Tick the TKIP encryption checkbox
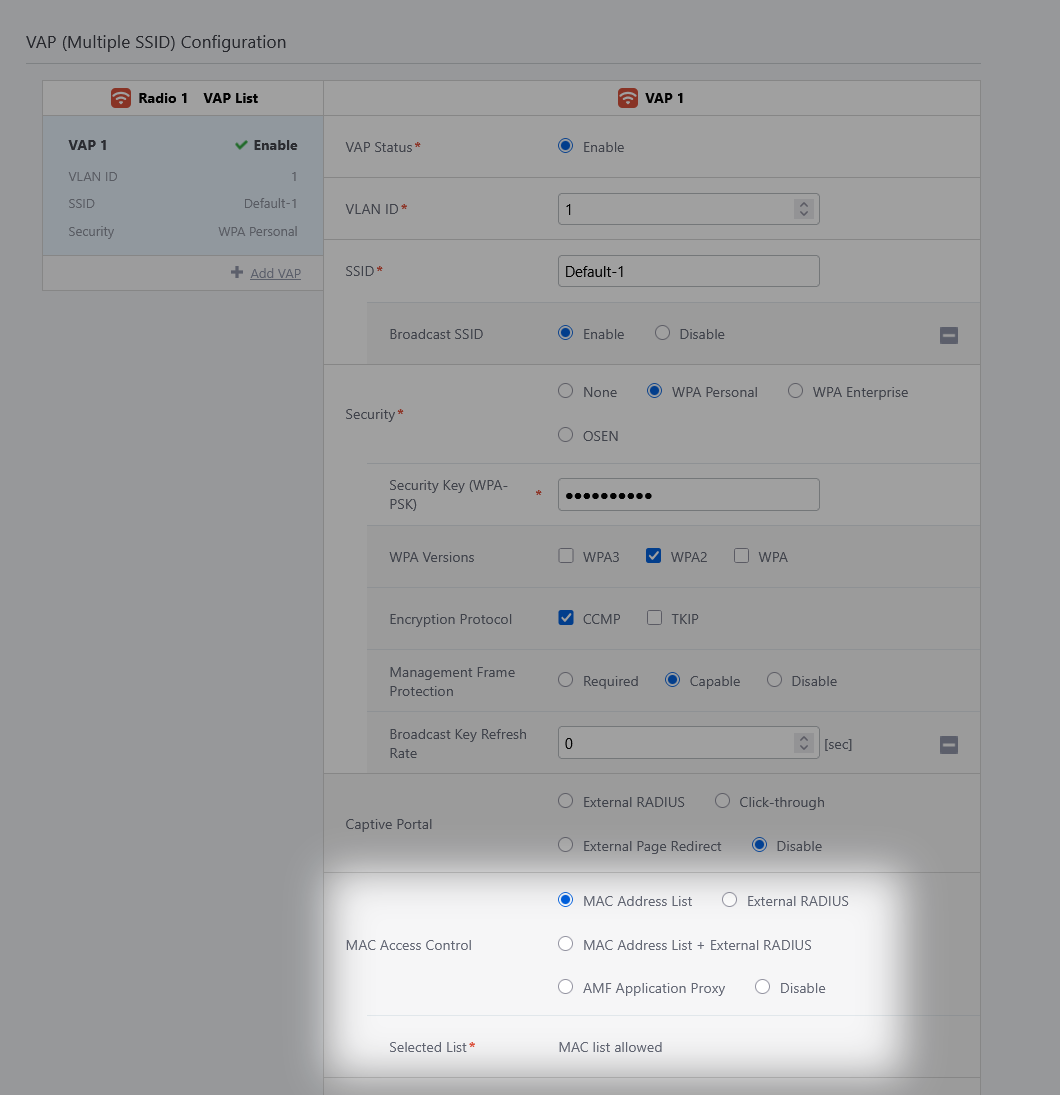Viewport: 1060px width, 1095px height. (654, 618)
